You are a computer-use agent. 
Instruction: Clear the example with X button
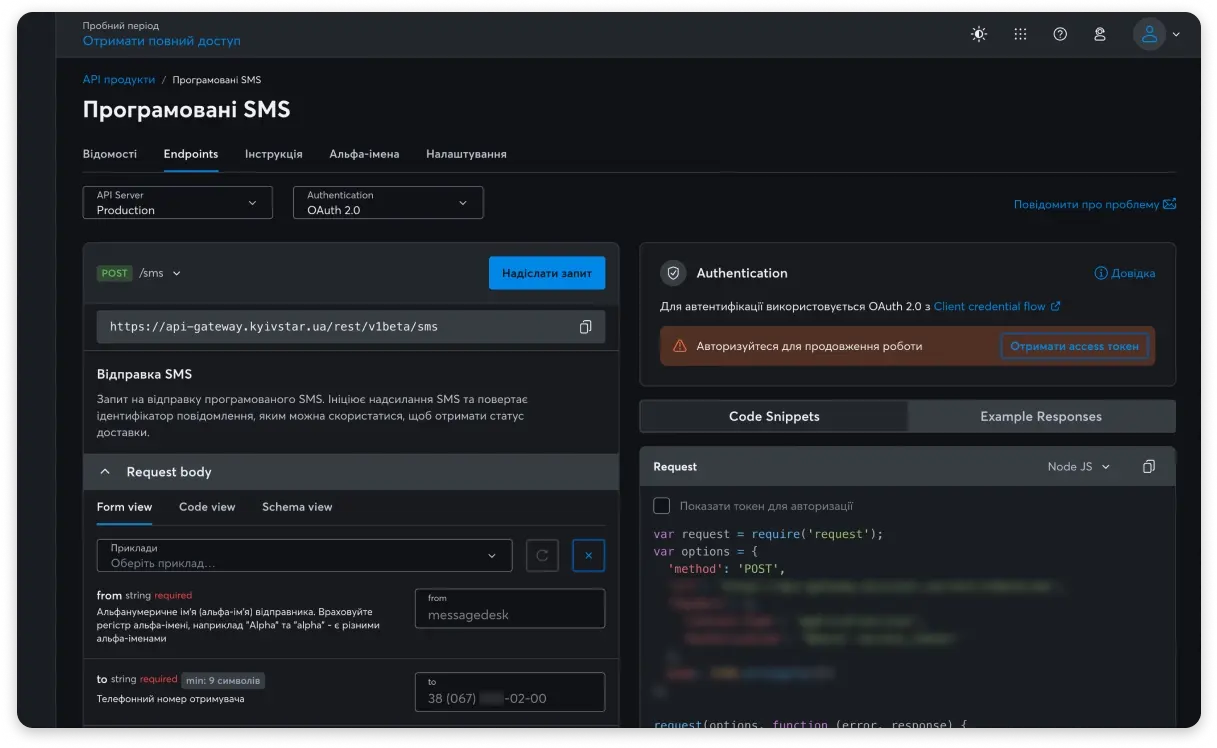(589, 555)
